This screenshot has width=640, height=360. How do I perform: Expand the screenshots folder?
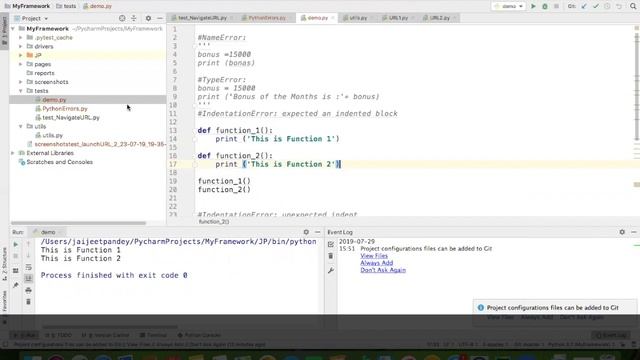[20, 82]
